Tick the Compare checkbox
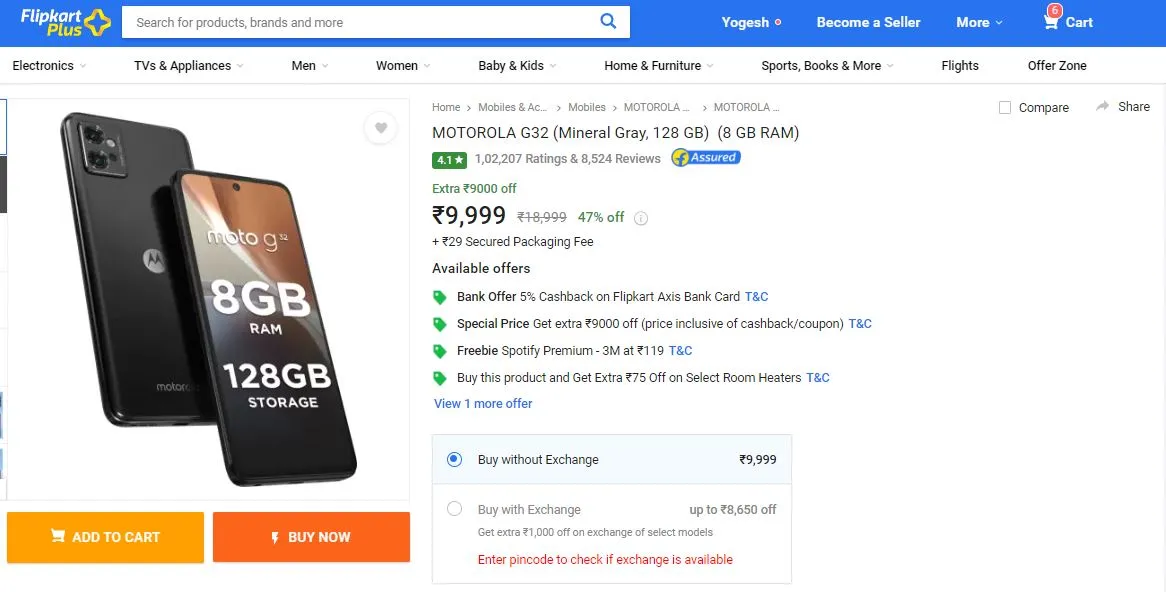The width and height of the screenshot is (1166, 592). tap(1005, 108)
